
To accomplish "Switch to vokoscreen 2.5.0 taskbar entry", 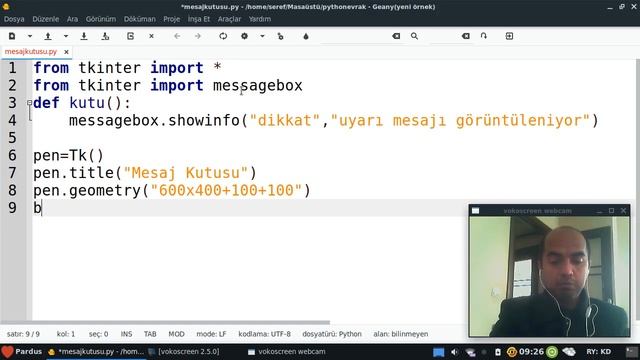I will (184, 352).
